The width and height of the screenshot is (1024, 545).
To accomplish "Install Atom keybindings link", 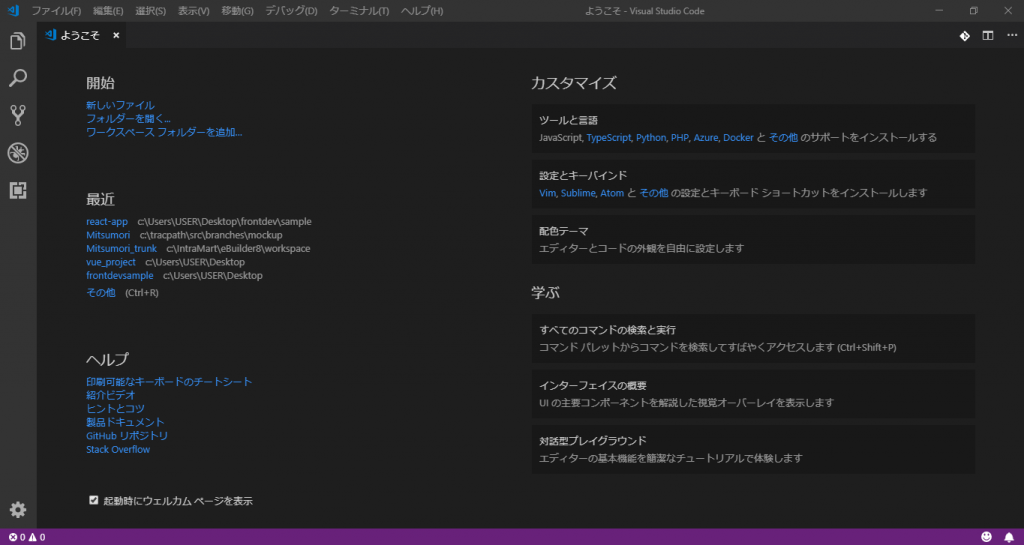I will tap(612, 193).
